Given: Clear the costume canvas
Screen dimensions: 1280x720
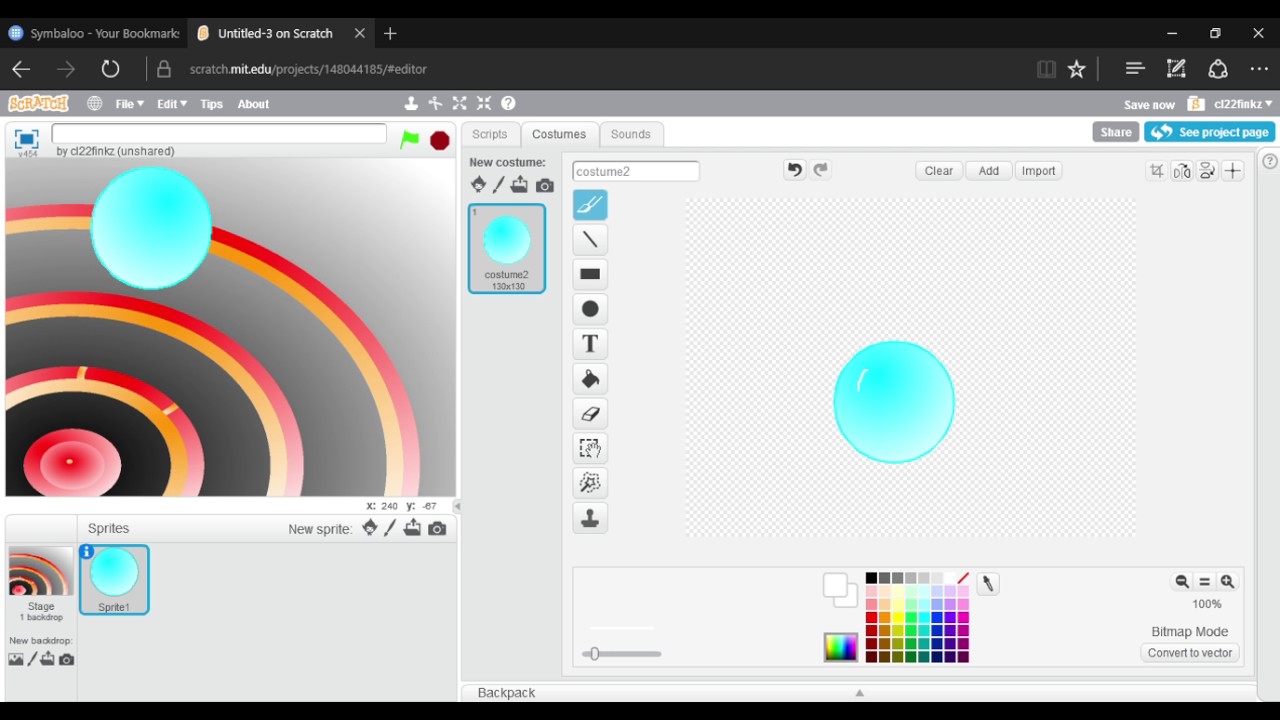Looking at the screenshot, I should click(x=939, y=171).
